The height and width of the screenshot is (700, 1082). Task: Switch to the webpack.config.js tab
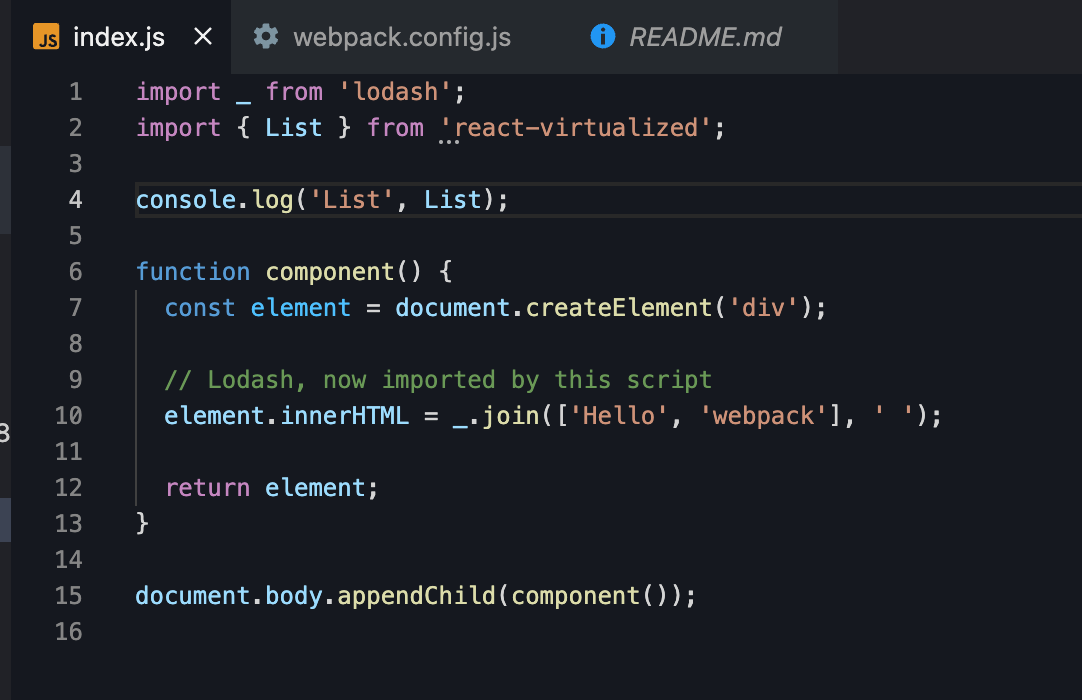click(402, 37)
